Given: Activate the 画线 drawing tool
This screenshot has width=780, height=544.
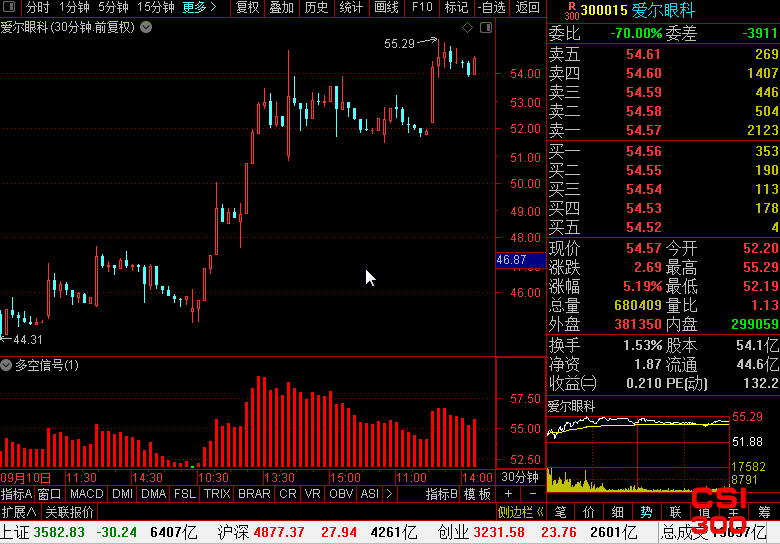Looking at the screenshot, I should [386, 7].
